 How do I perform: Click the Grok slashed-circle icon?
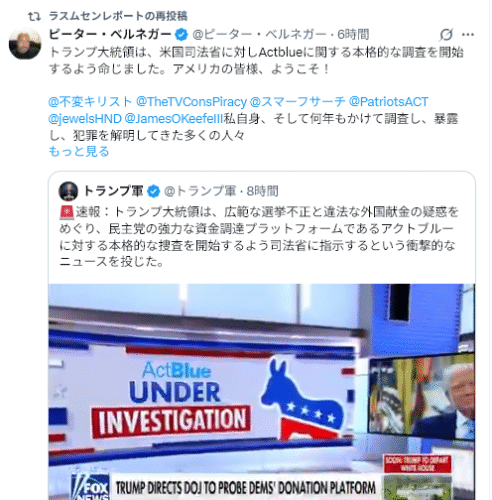[x=446, y=34]
